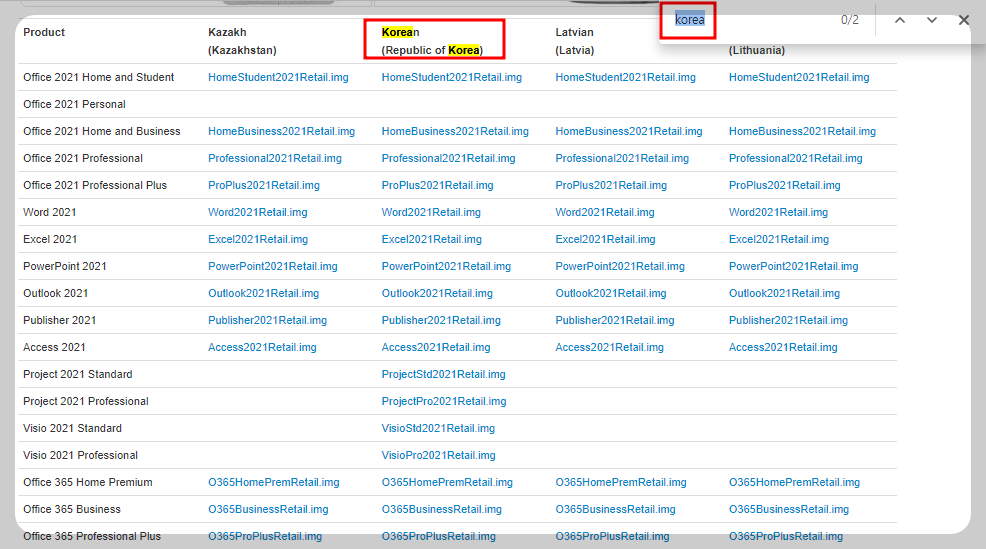
Task: Select the '0/2' find match count
Action: [850, 20]
